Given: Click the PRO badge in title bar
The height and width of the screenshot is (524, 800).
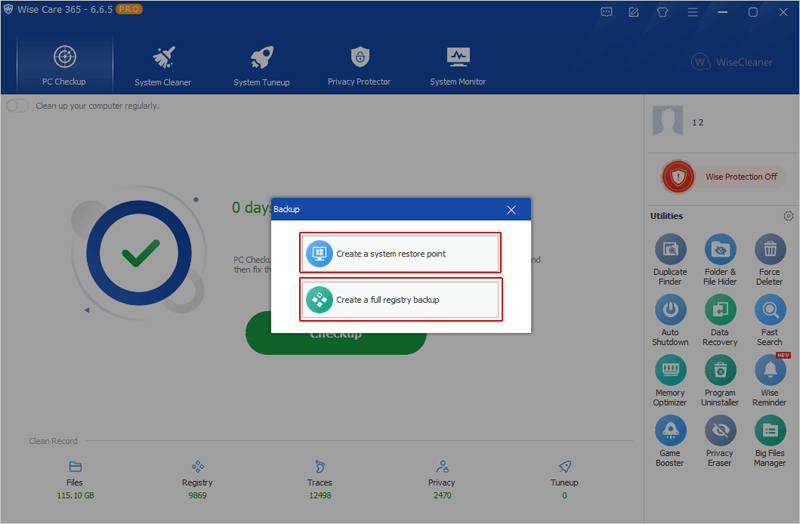Looking at the screenshot, I should pos(129,9).
